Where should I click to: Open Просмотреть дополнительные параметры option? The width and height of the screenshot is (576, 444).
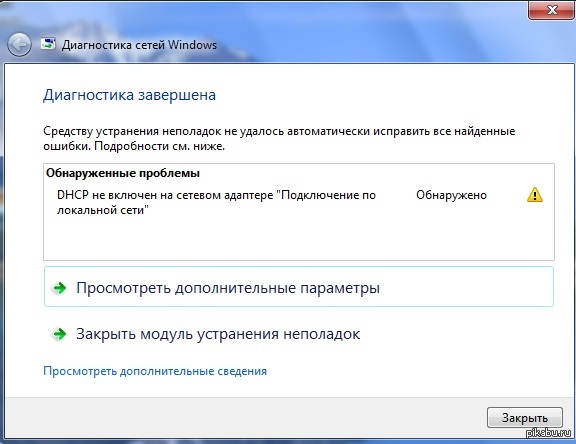coord(299,287)
